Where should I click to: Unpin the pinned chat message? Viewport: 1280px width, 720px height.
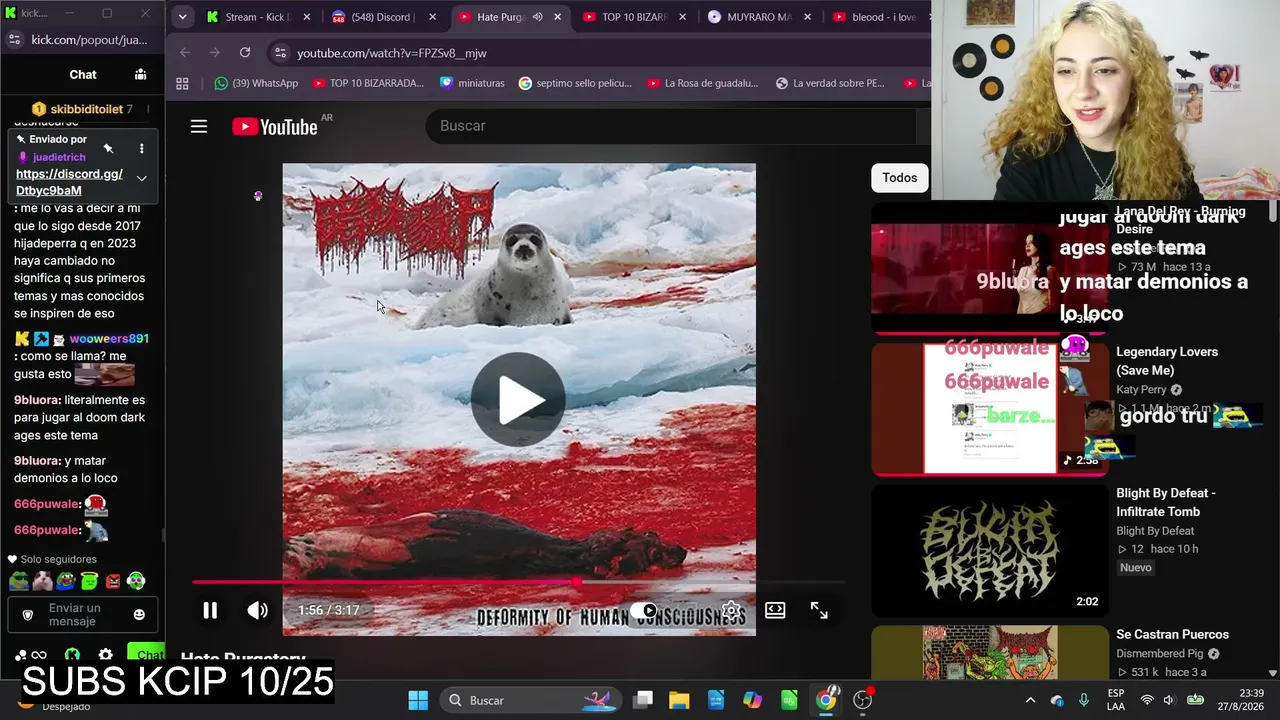[108, 149]
